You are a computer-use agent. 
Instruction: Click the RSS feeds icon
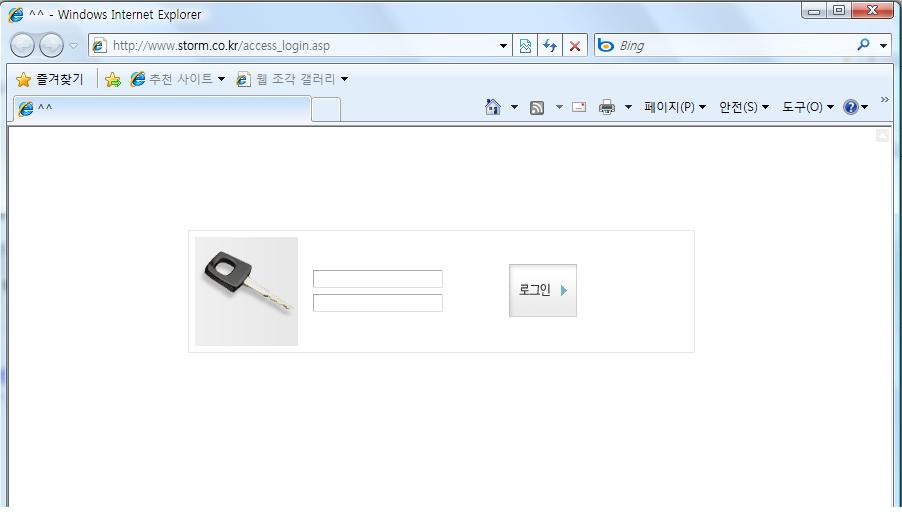pos(537,108)
